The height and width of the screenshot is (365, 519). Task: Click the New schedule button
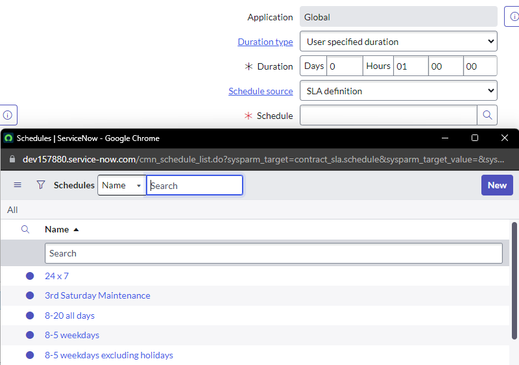[x=497, y=185]
